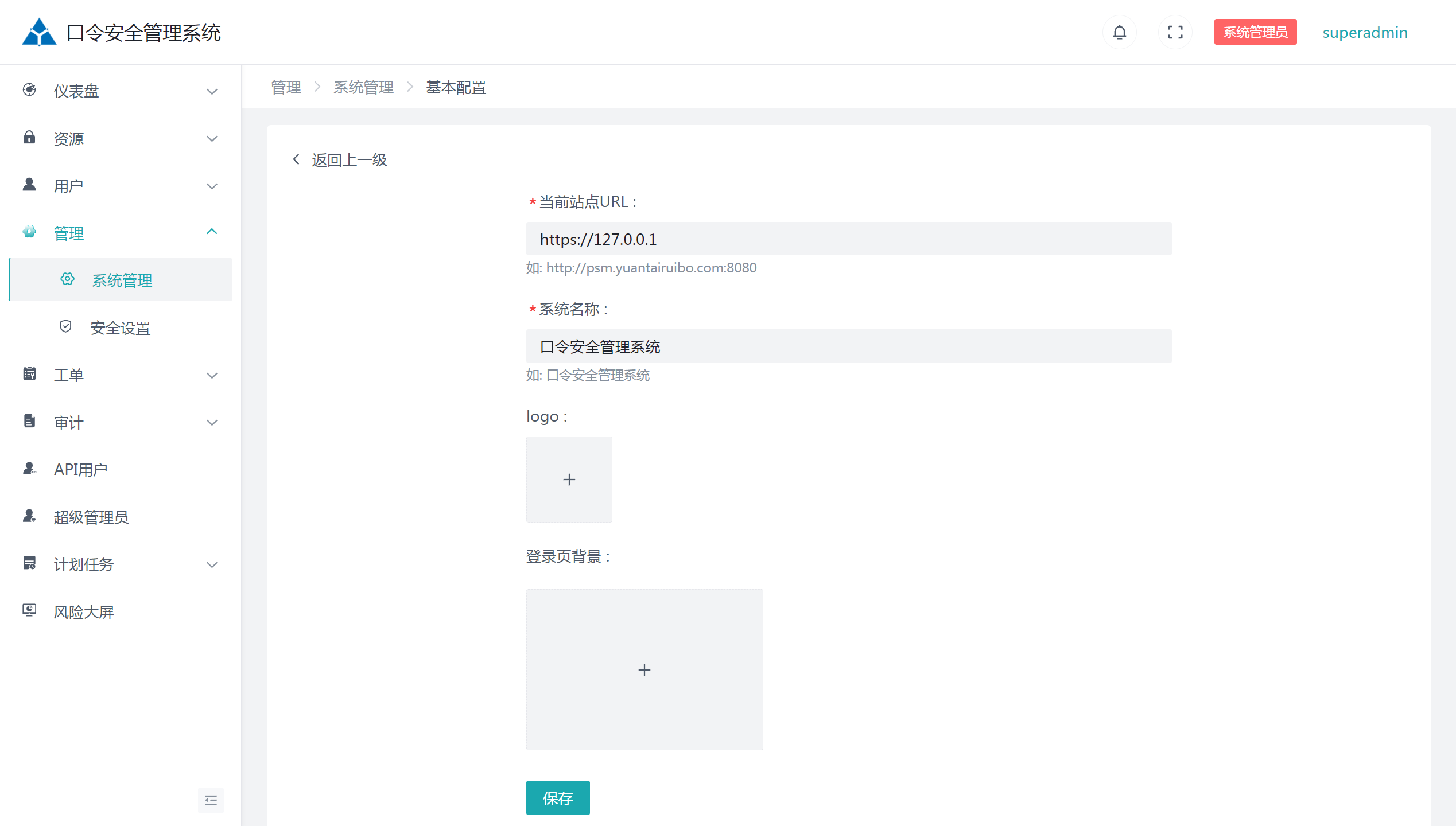Click the 保存 save button
Image resolution: width=1456 pixels, height=826 pixels.
(x=557, y=797)
